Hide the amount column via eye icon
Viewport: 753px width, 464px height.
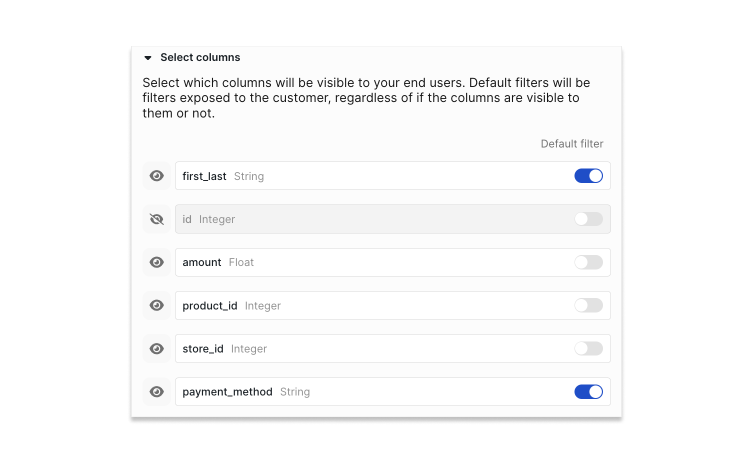[x=157, y=262]
